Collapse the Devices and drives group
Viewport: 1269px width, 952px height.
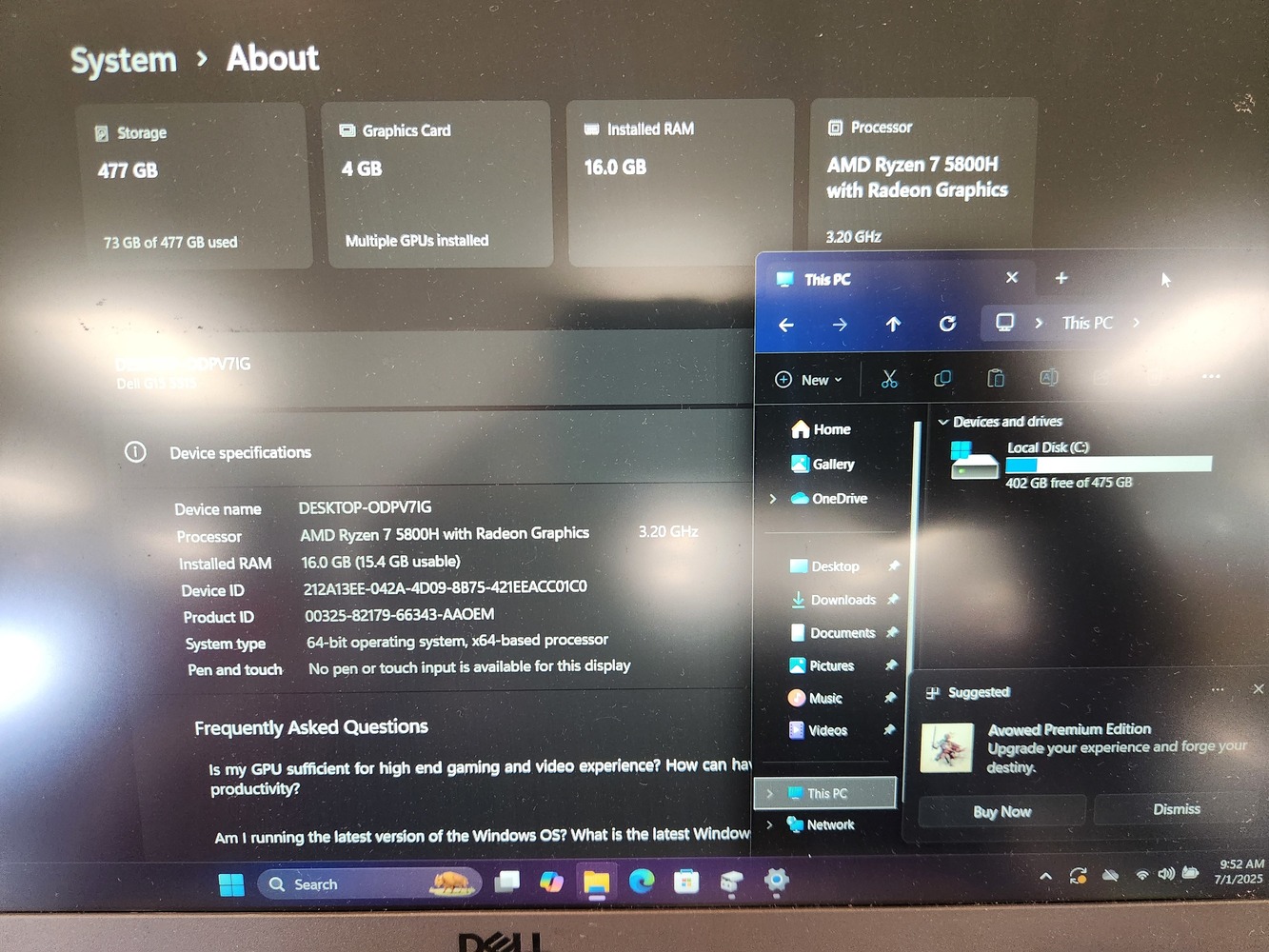(943, 422)
